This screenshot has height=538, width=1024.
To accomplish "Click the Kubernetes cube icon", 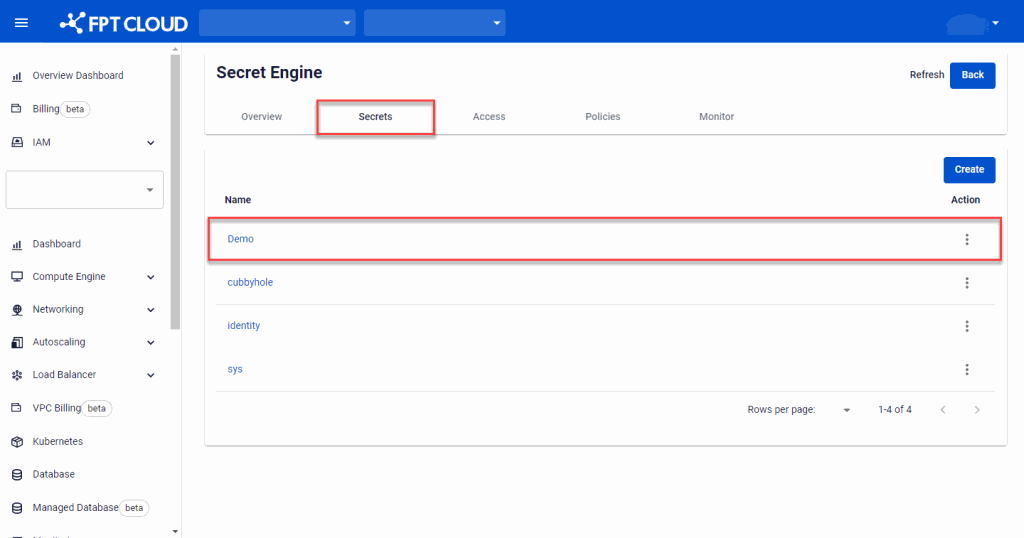I will point(17,442).
